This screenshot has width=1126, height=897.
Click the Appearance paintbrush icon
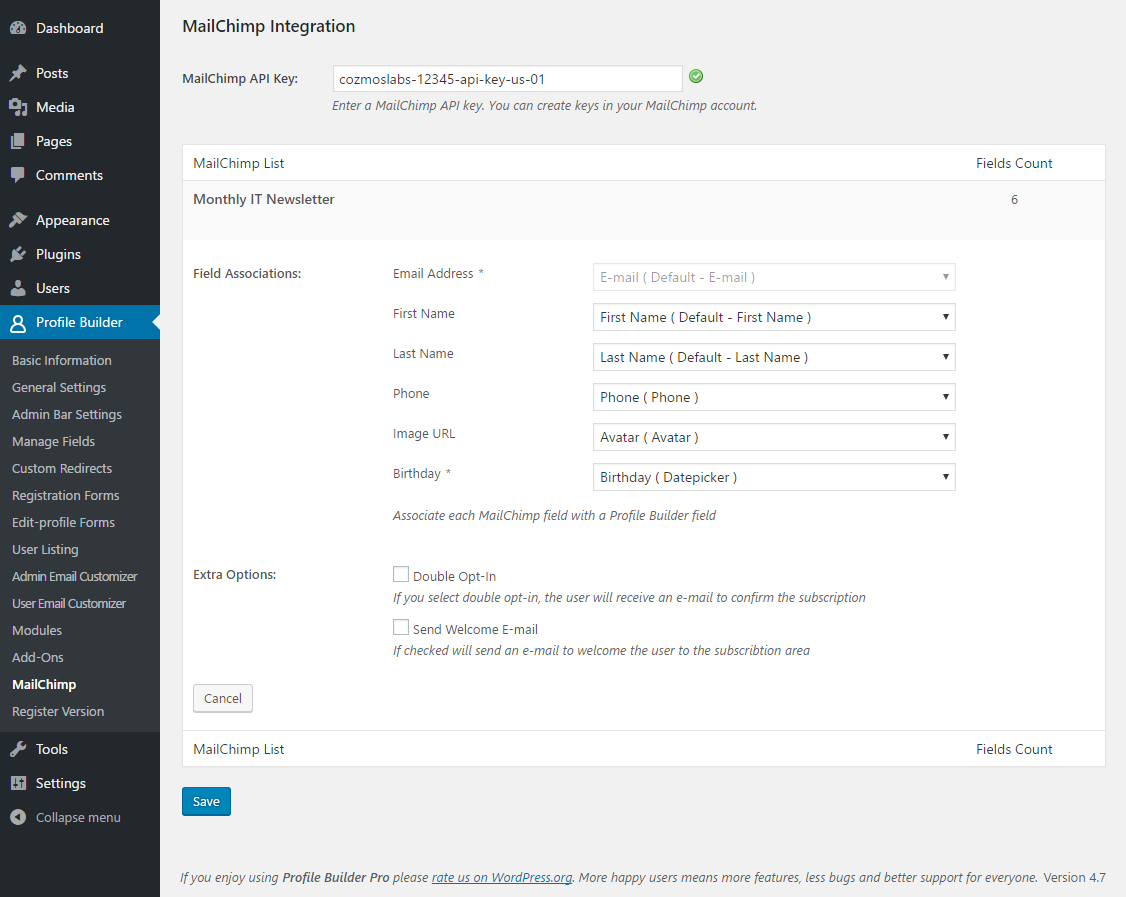coord(18,220)
